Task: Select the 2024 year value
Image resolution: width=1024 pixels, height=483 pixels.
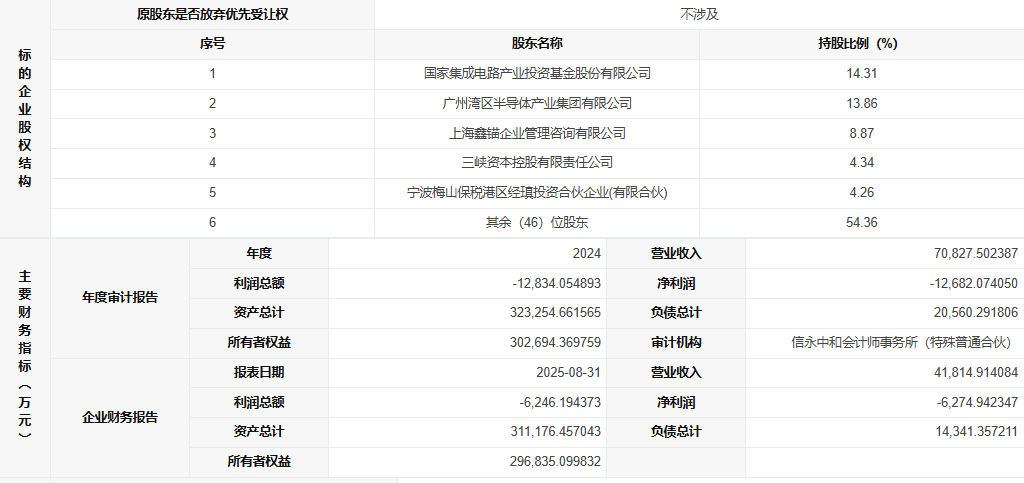Action: click(587, 254)
